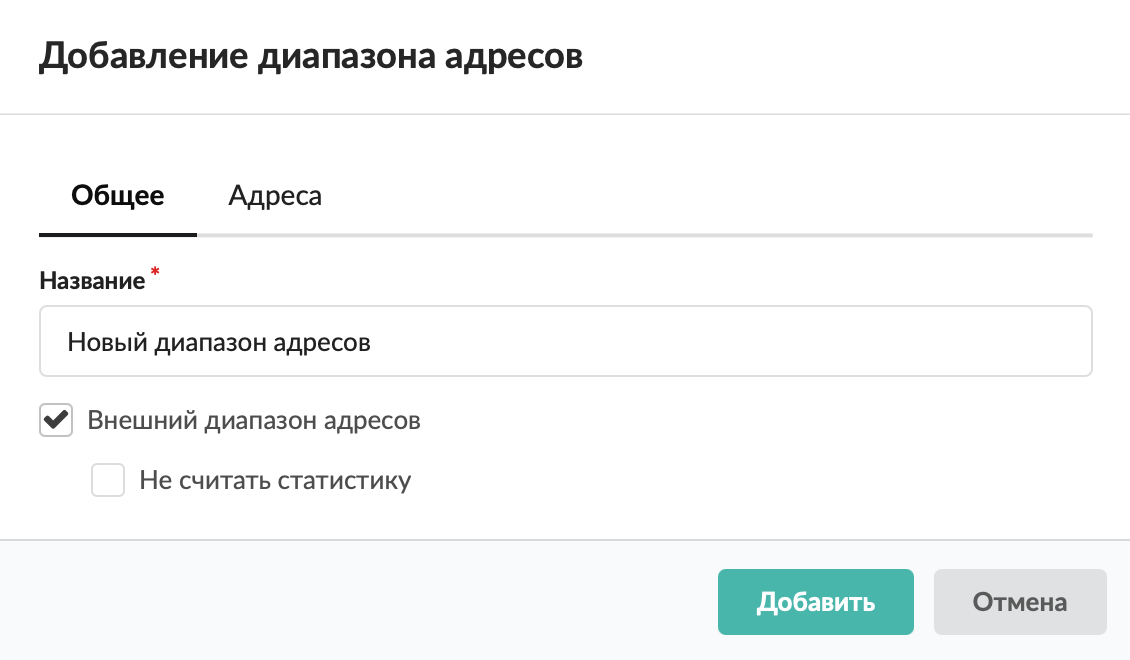Click the checkmark icon of checked checkbox

click(57, 420)
